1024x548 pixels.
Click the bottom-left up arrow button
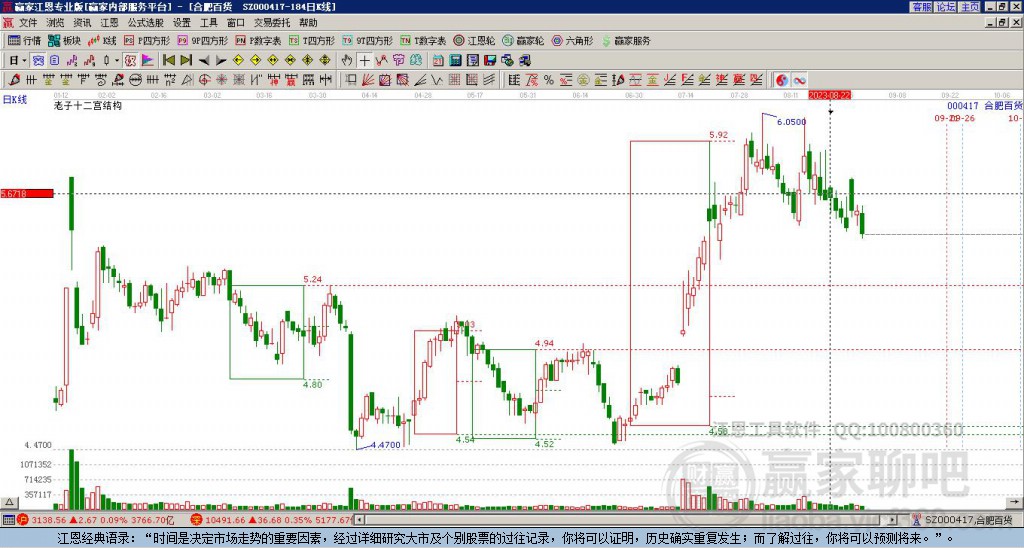tap(8, 502)
